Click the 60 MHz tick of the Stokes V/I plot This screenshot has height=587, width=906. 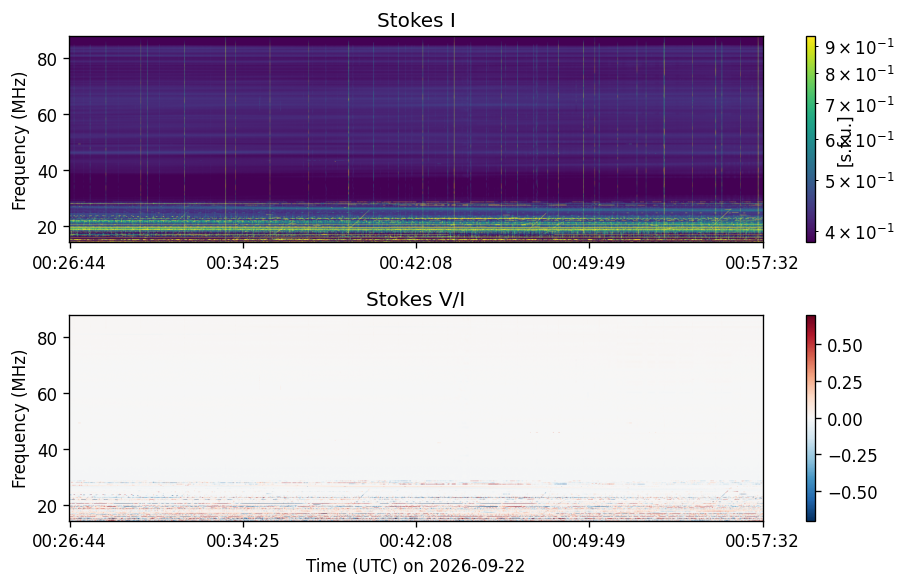(47, 394)
